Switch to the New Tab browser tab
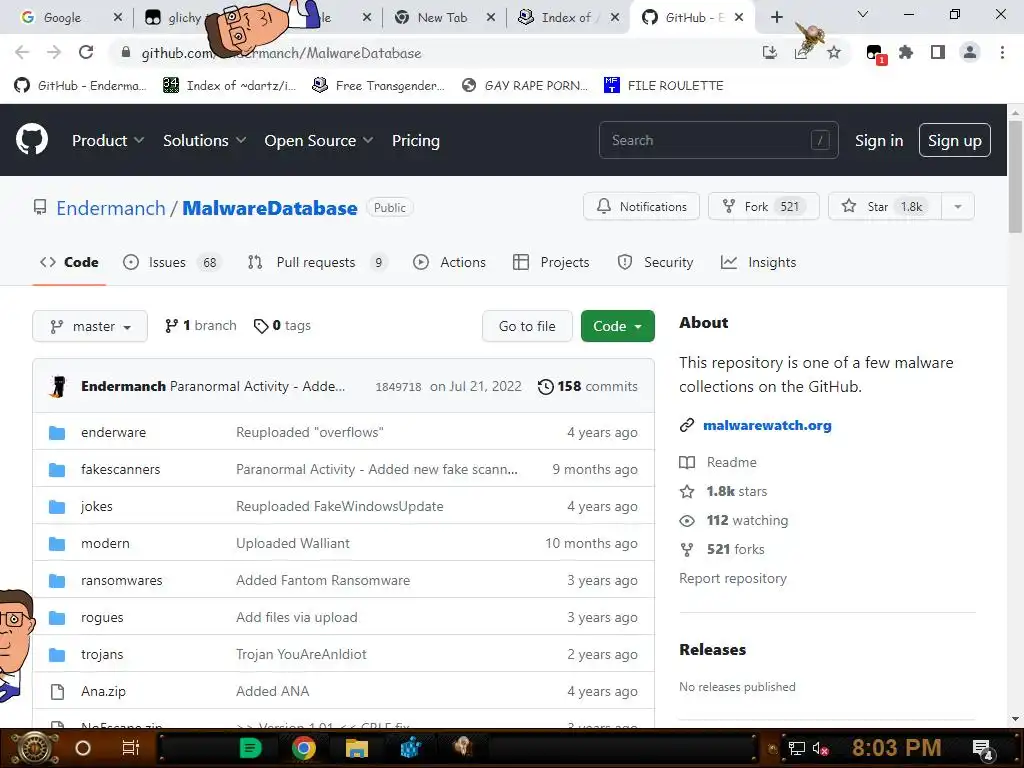The width and height of the screenshot is (1024, 768). point(443,18)
